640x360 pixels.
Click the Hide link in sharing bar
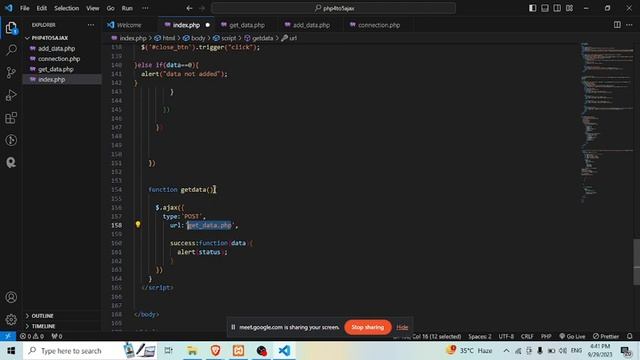[402, 327]
